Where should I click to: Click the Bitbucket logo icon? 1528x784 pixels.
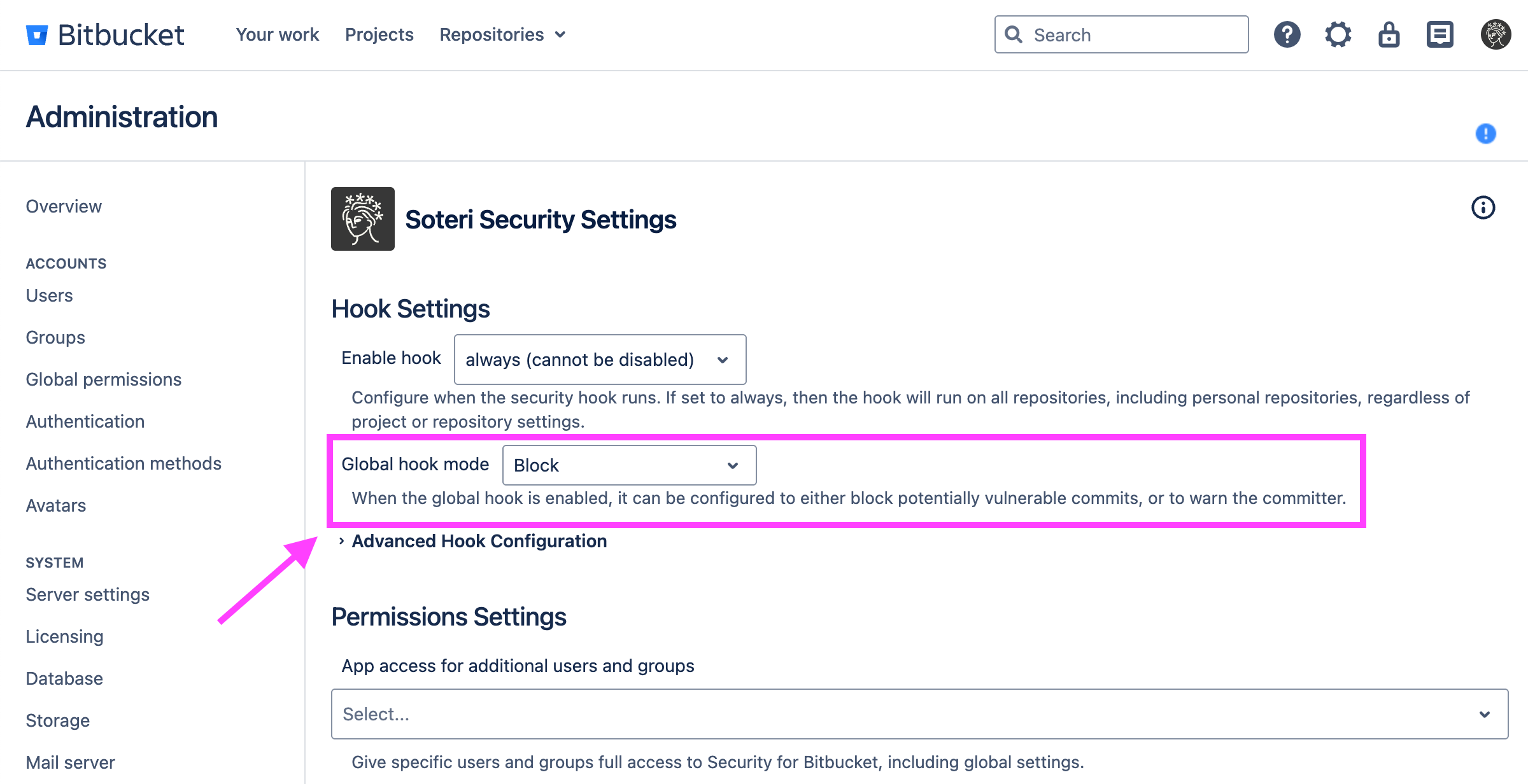pos(37,35)
